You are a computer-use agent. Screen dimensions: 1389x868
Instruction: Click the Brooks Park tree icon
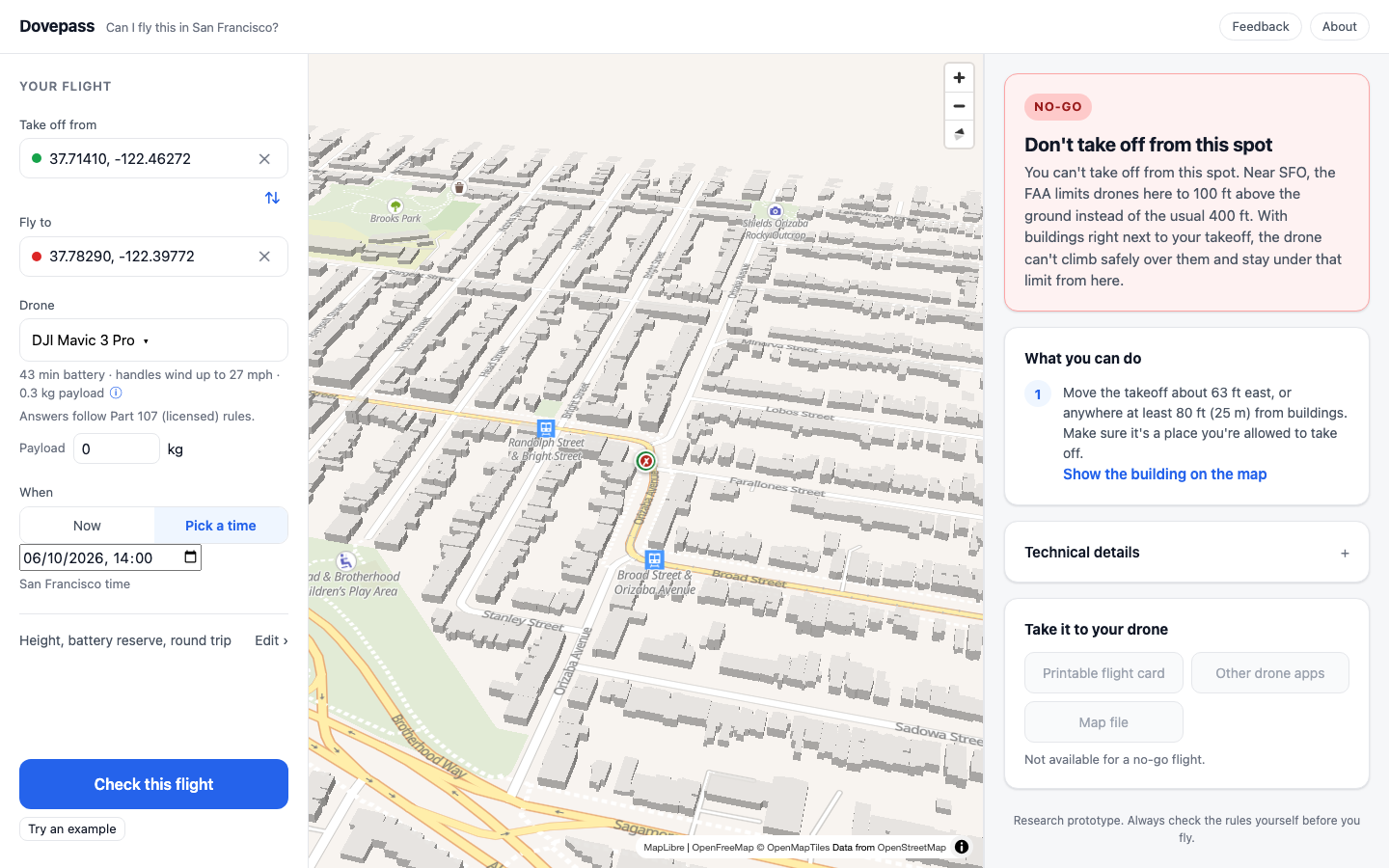coord(395,205)
